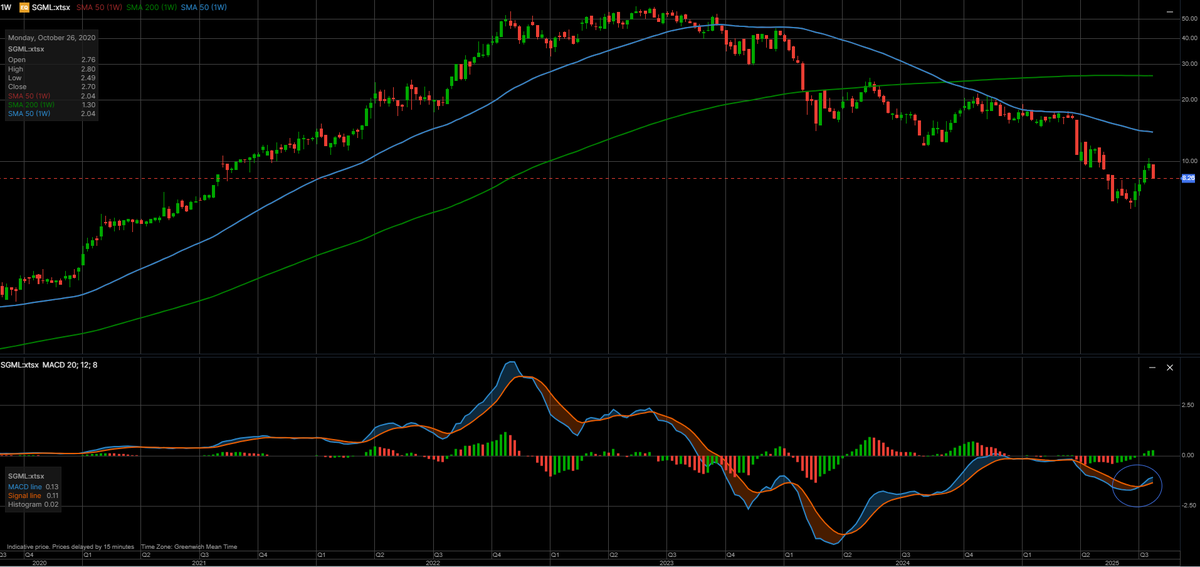
Task: Select the green SMA 200 (1W) header label
Action: 153,7
